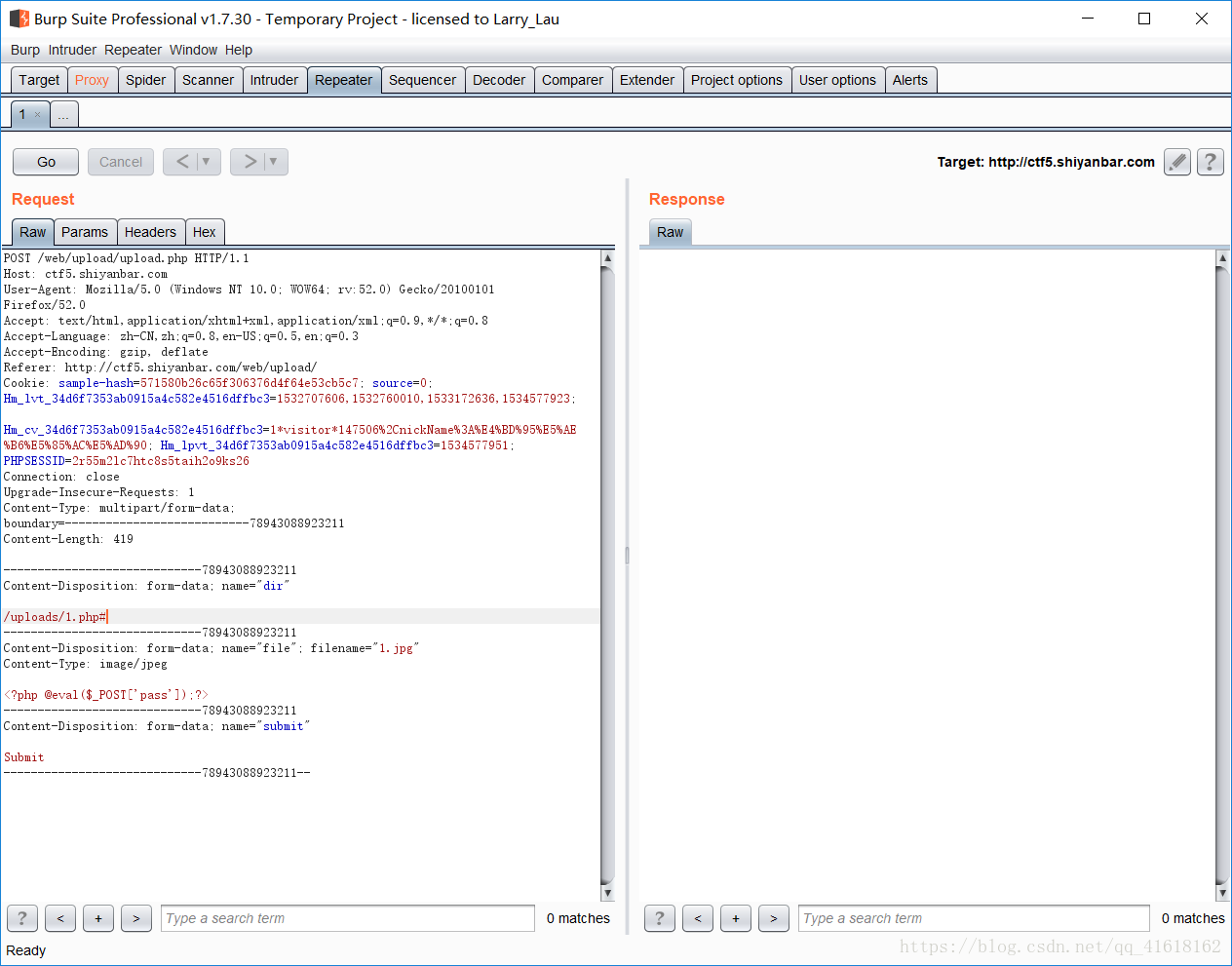Go to next match in response search
This screenshot has width=1232, height=966.
click(x=774, y=918)
